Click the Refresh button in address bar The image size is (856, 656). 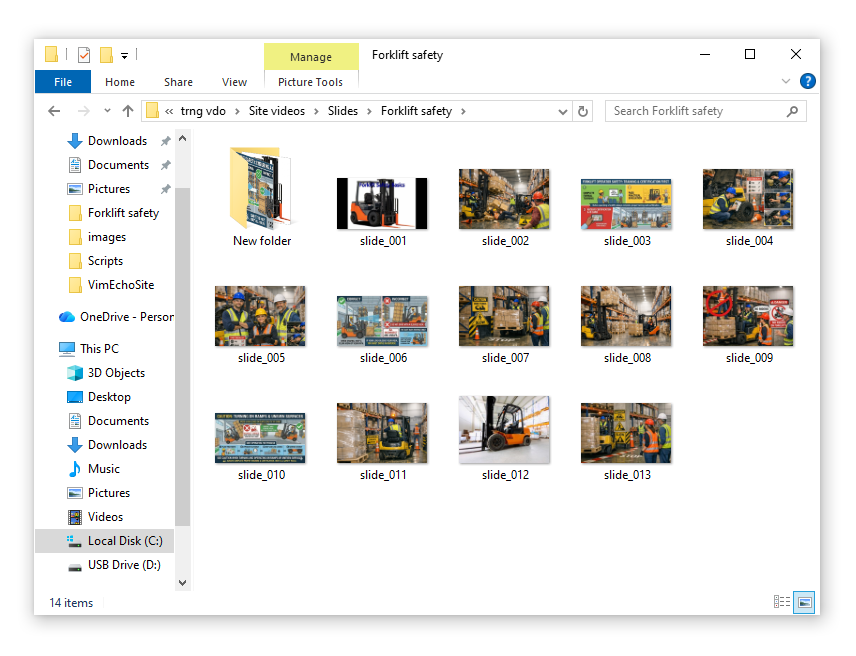coord(583,111)
